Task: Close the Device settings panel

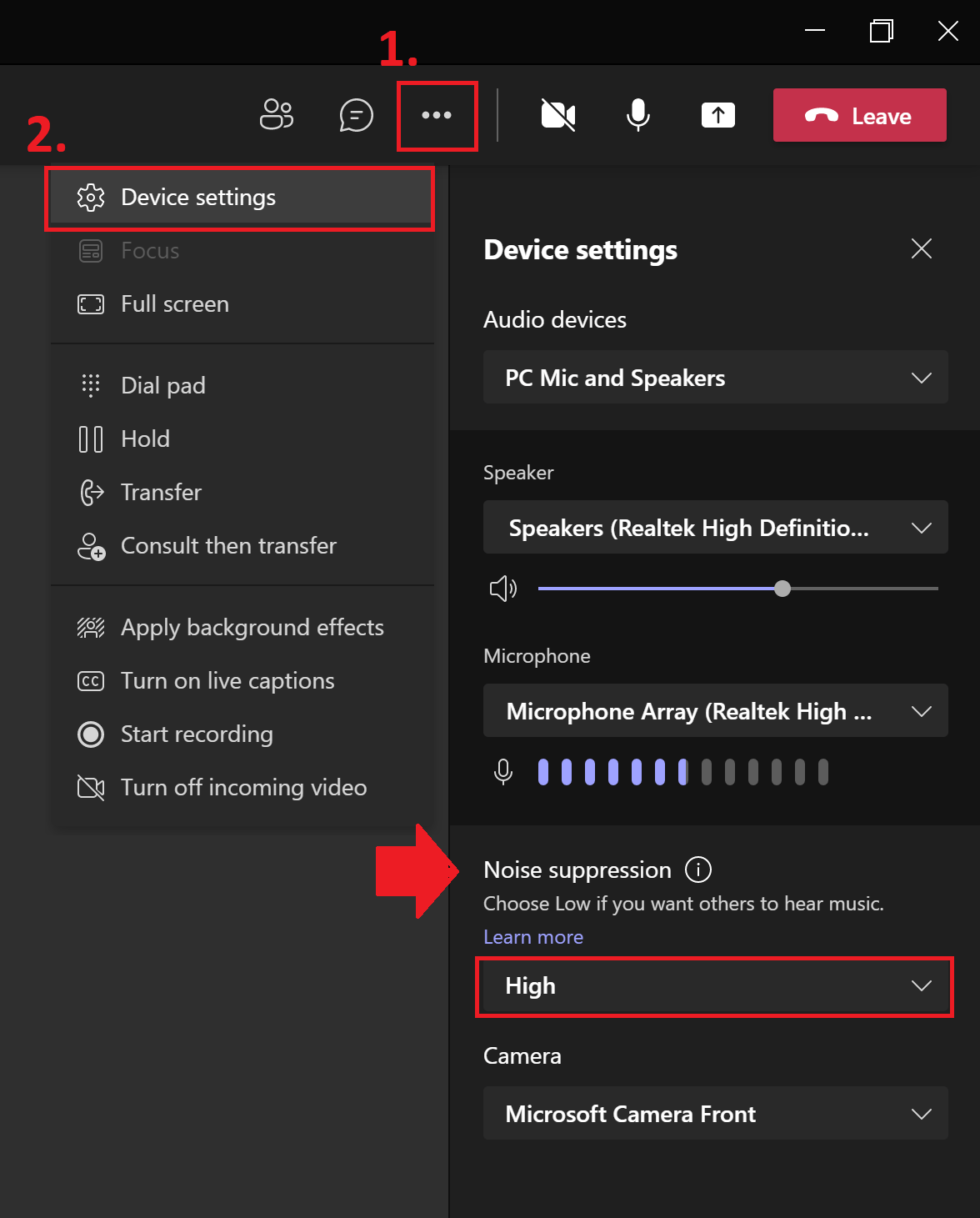Action: click(921, 248)
